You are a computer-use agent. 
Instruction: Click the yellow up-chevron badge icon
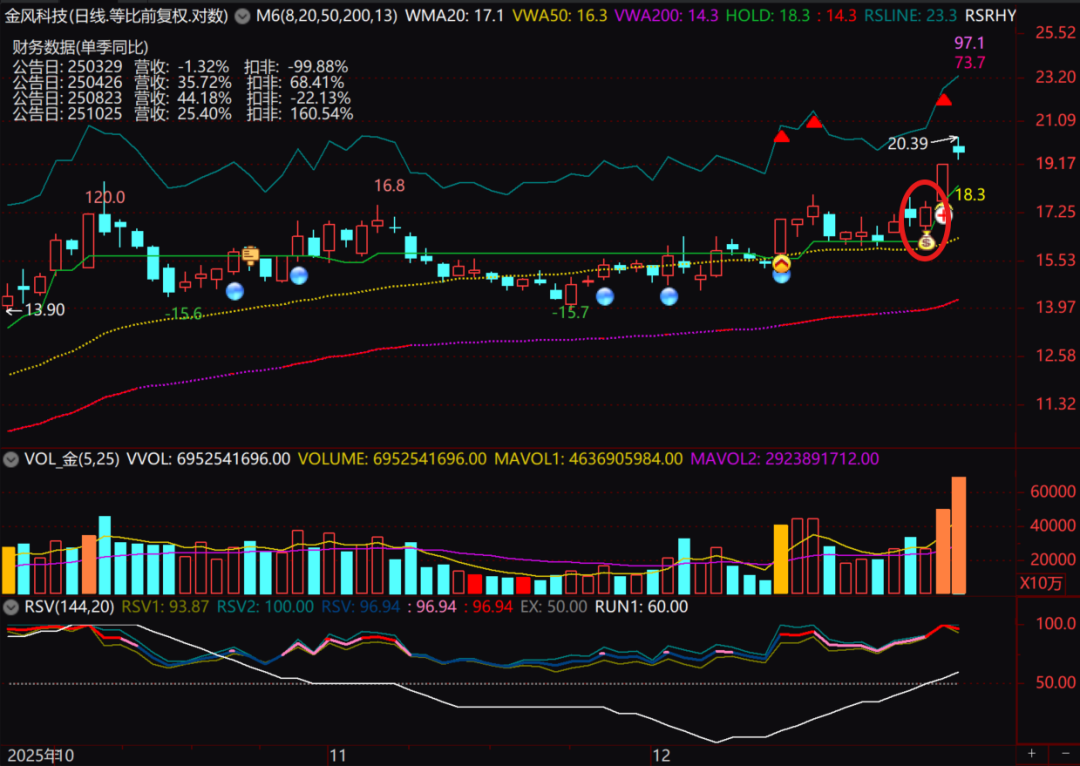coord(782,263)
